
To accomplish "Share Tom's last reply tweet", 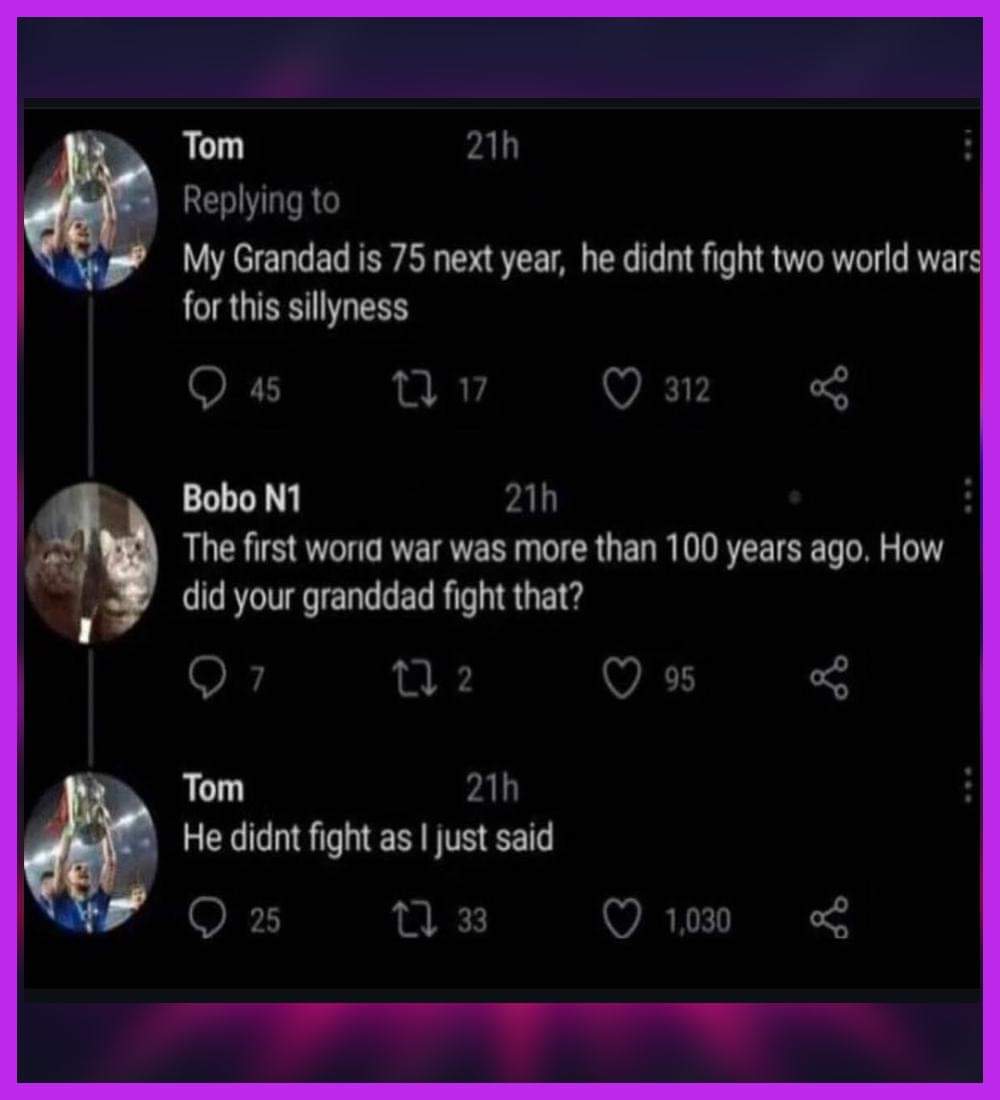I will pyautogui.click(x=829, y=920).
